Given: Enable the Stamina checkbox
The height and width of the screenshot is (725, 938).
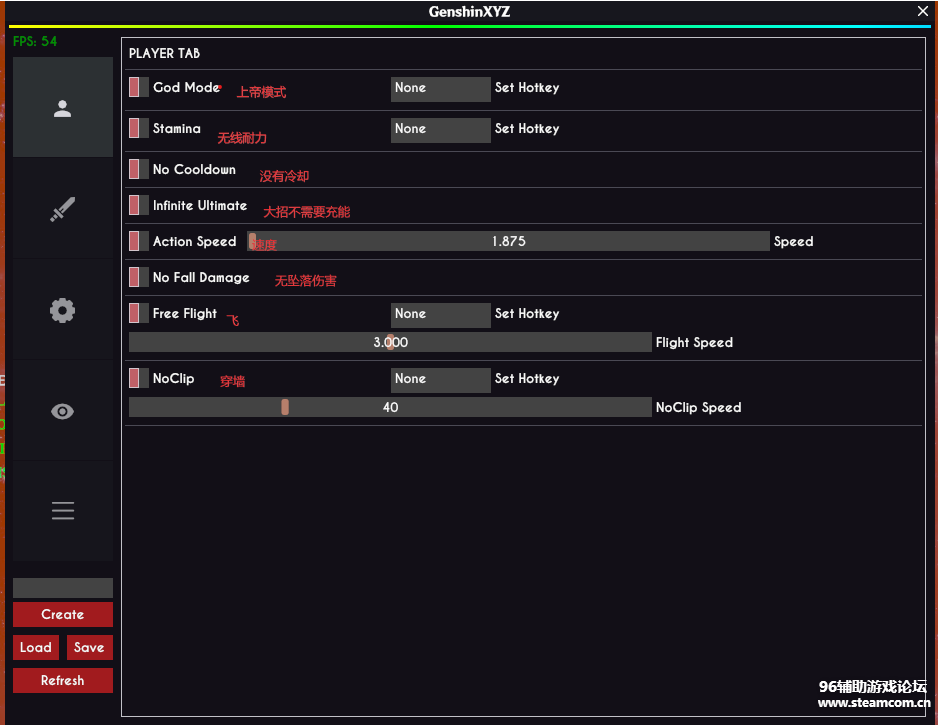Looking at the screenshot, I should tap(139, 128).
